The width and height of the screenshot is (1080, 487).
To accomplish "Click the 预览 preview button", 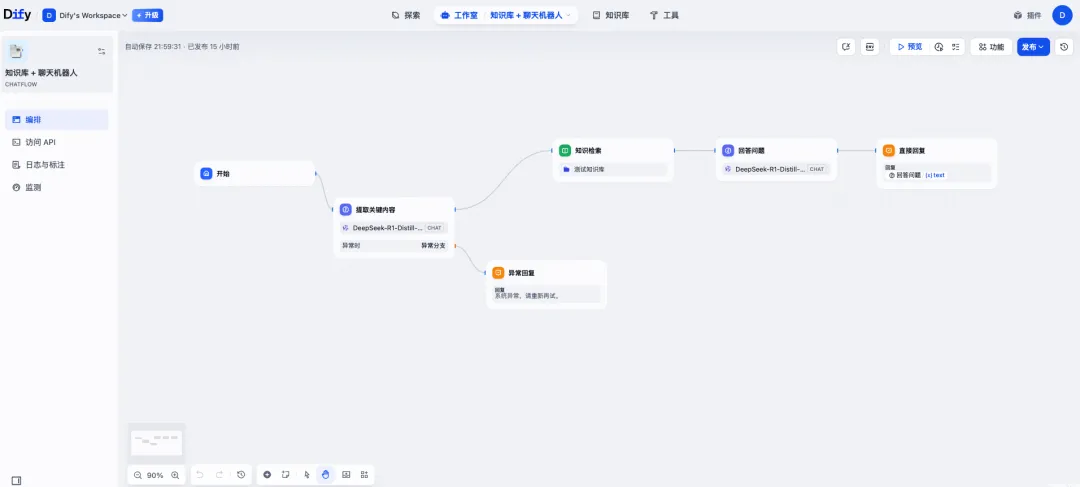I will pyautogui.click(x=909, y=47).
